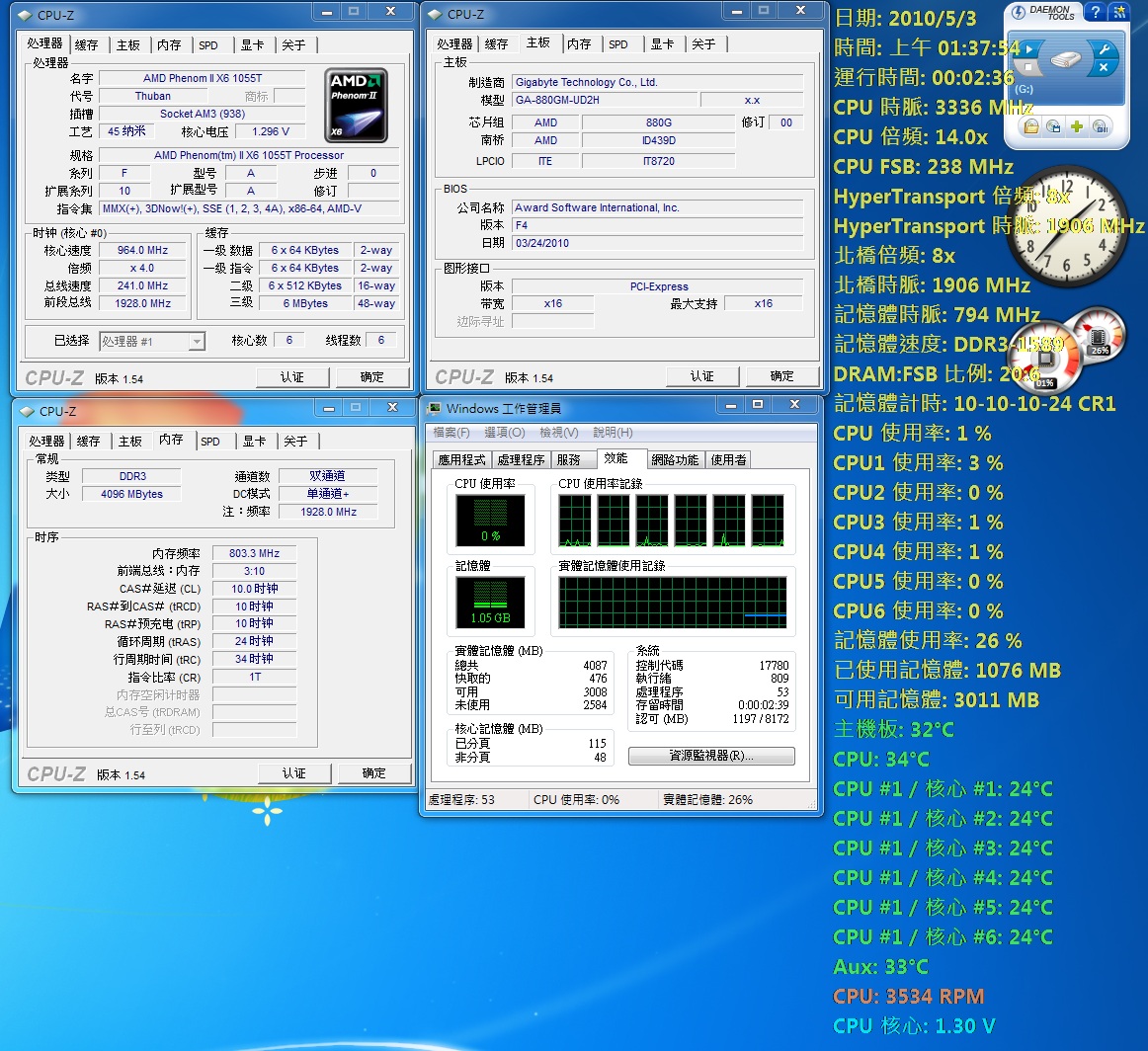Image resolution: width=1148 pixels, height=1051 pixels.
Task: Click the AMD Phenom II processor logo
Action: [357, 105]
